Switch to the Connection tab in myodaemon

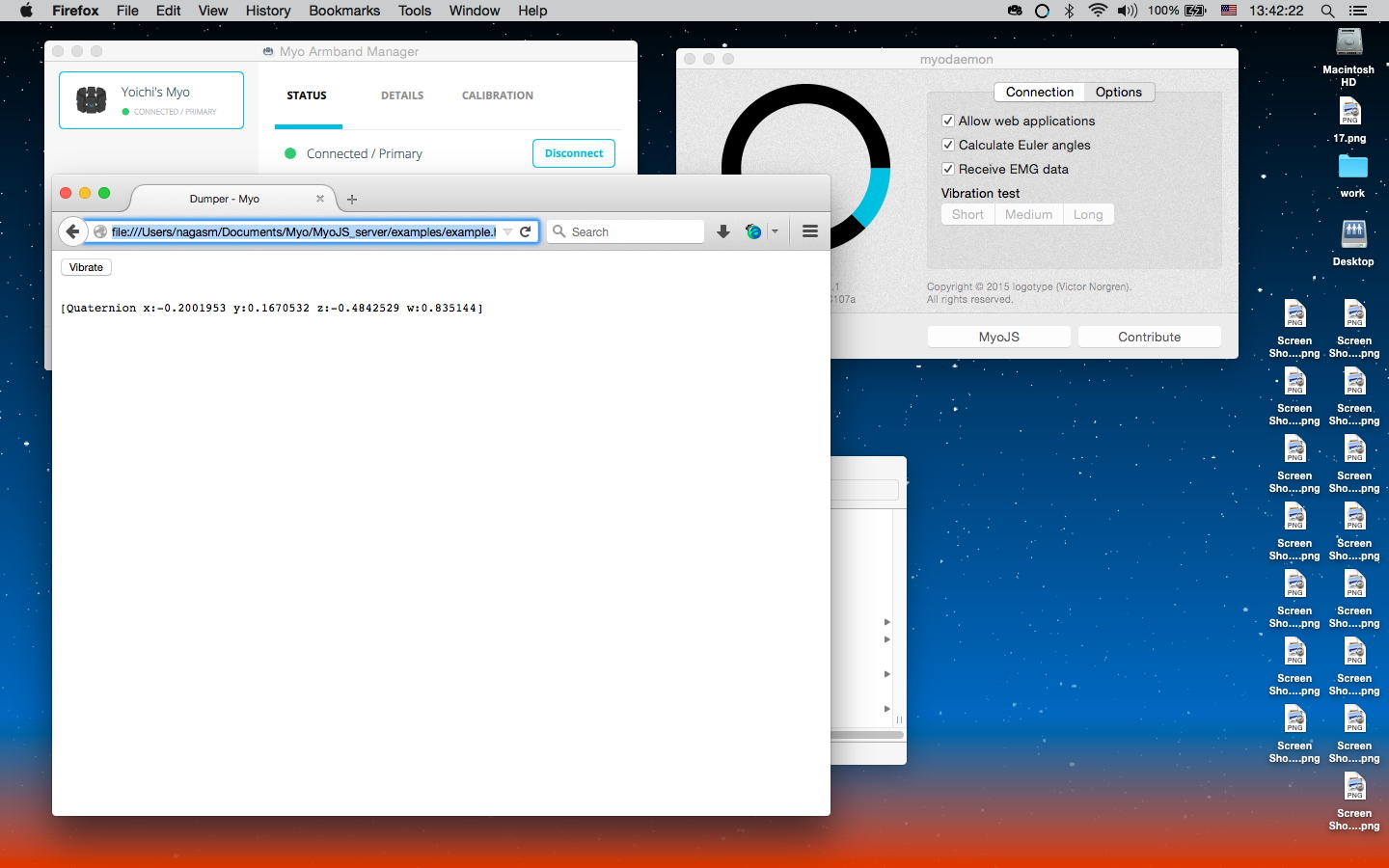[x=1039, y=92]
